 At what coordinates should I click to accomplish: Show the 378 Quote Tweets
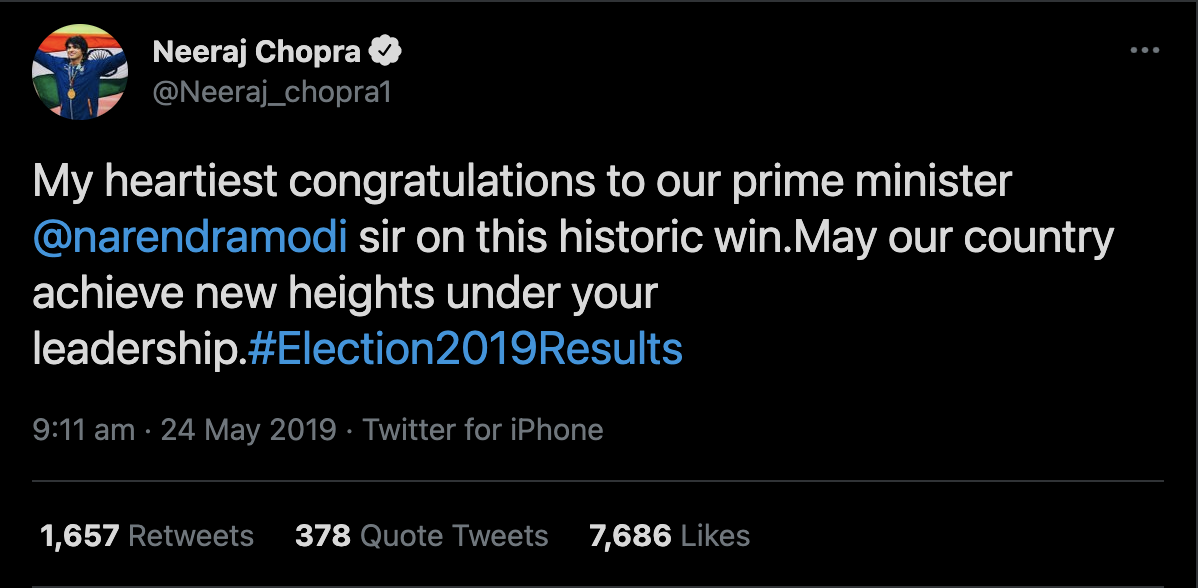click(421, 536)
